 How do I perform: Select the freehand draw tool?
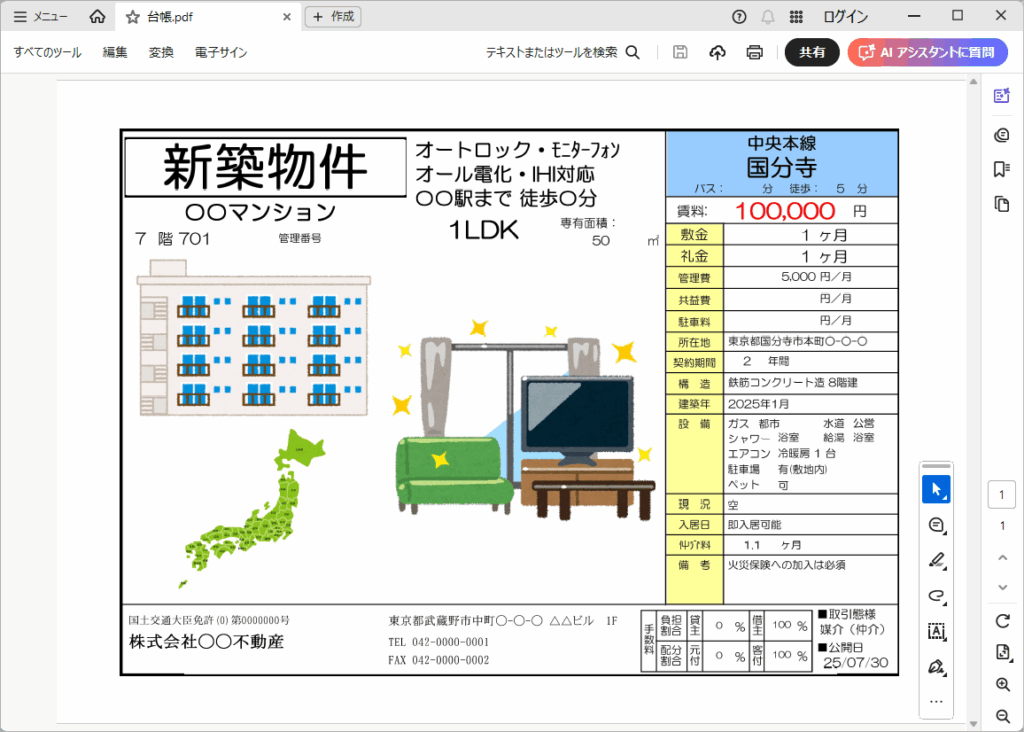click(936, 596)
